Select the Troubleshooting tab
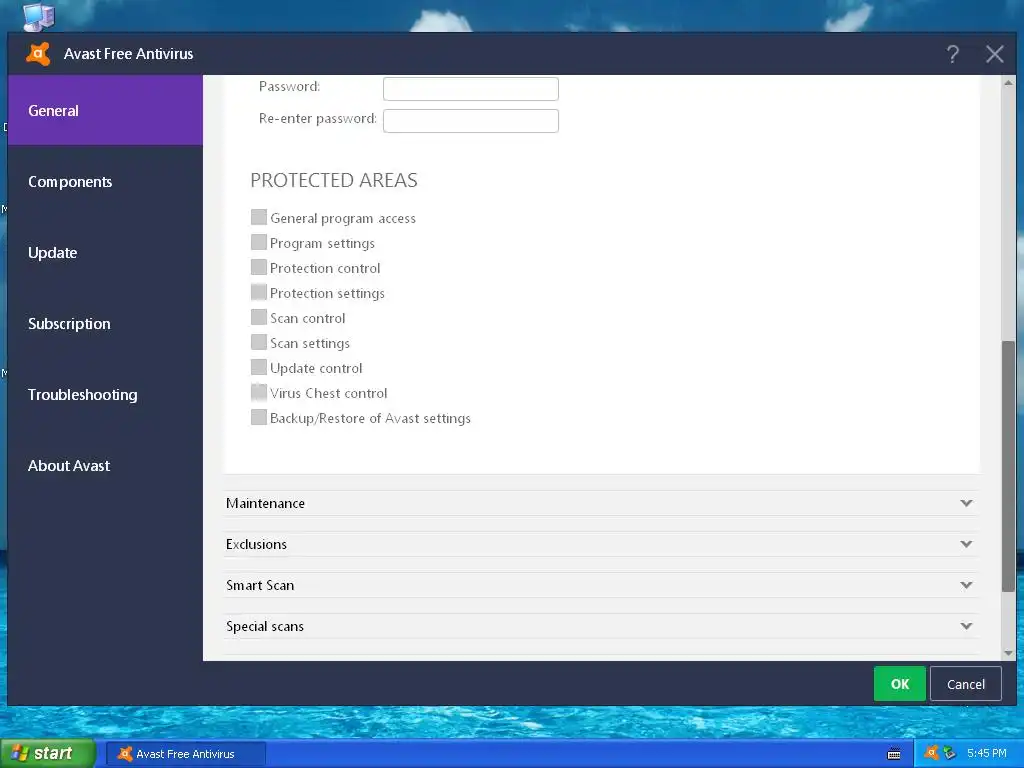The image size is (1024, 768). point(105,394)
